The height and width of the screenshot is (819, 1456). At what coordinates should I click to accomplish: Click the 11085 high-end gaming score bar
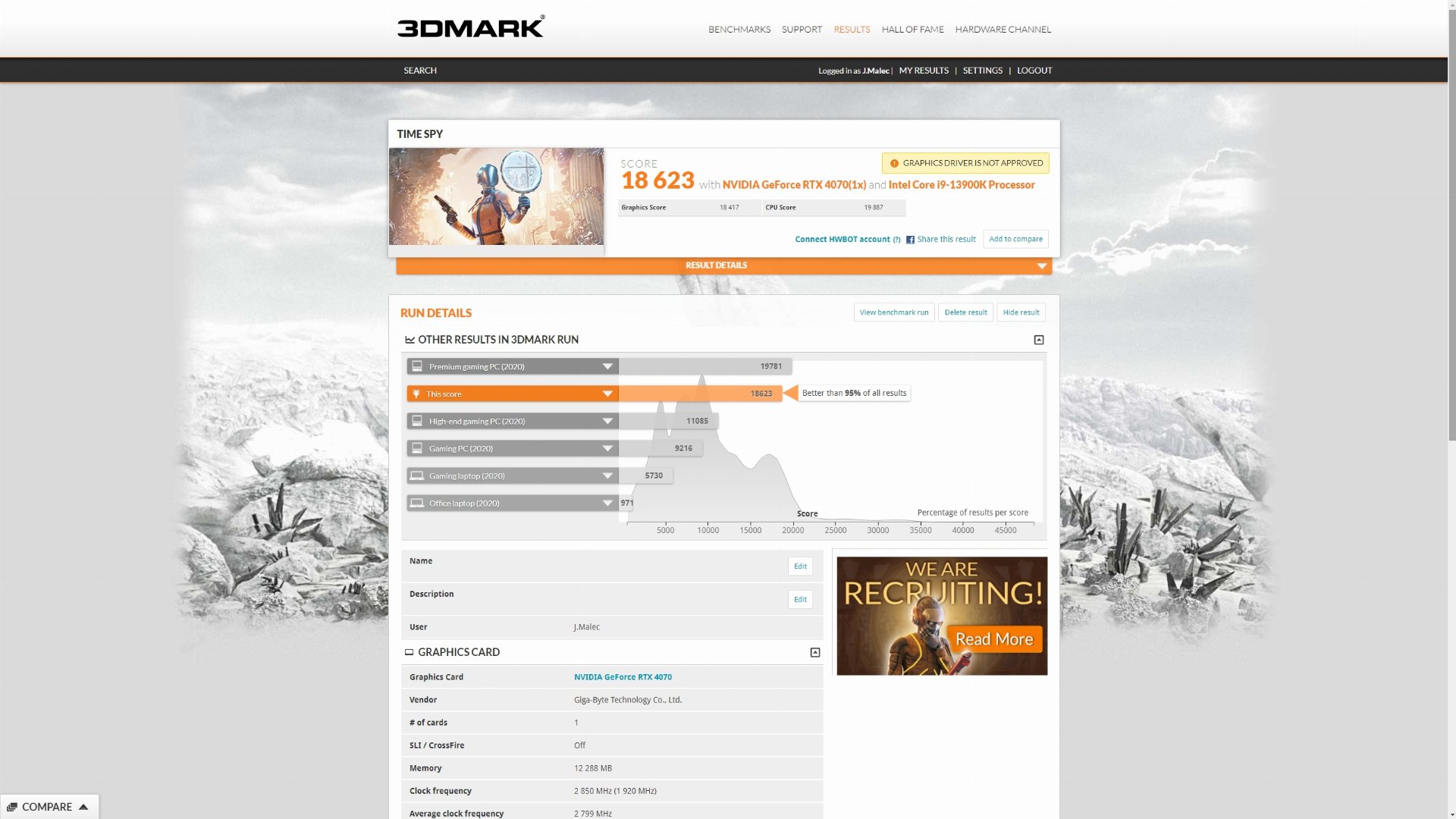coord(668,421)
